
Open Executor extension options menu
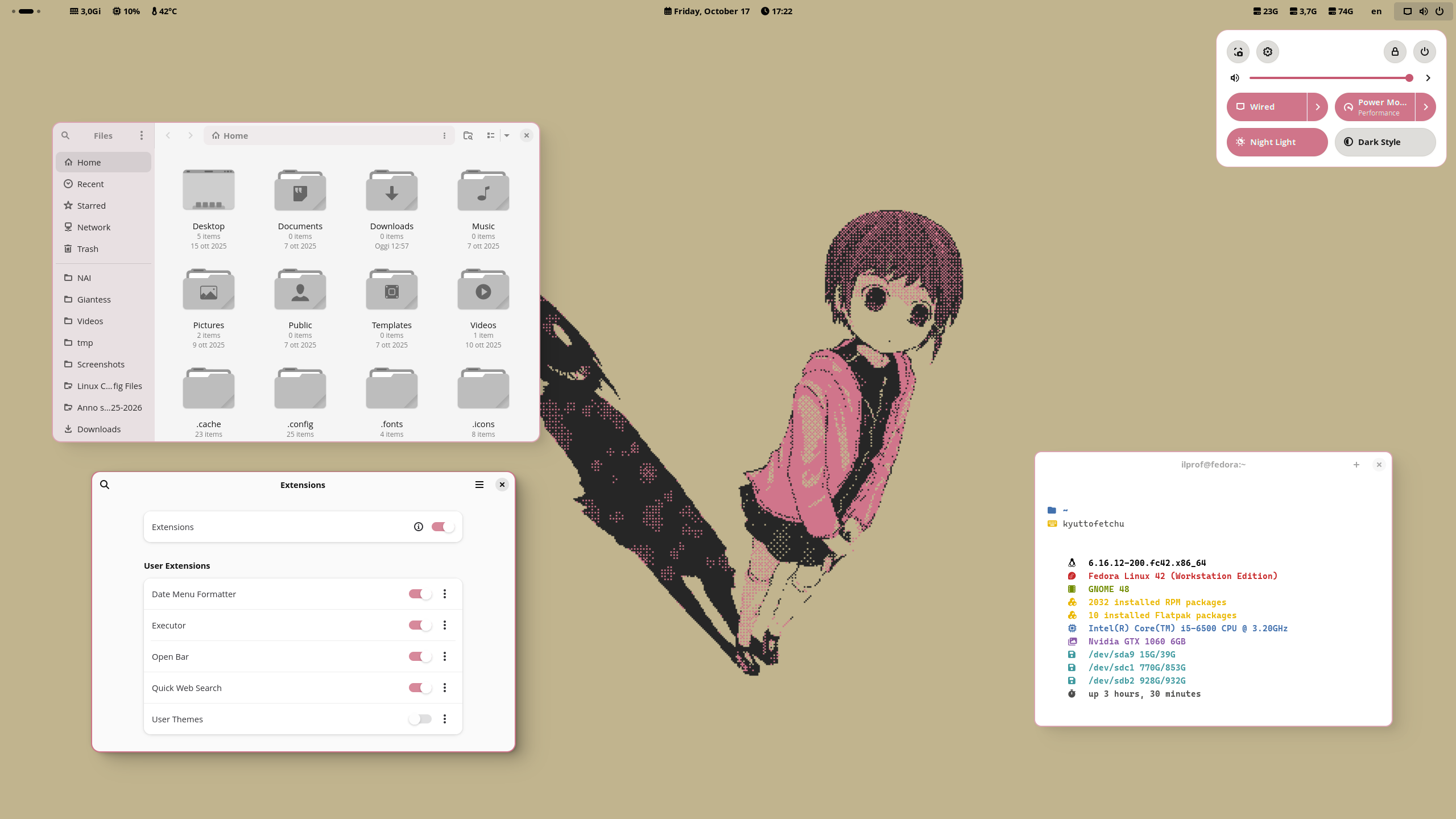tap(445, 625)
